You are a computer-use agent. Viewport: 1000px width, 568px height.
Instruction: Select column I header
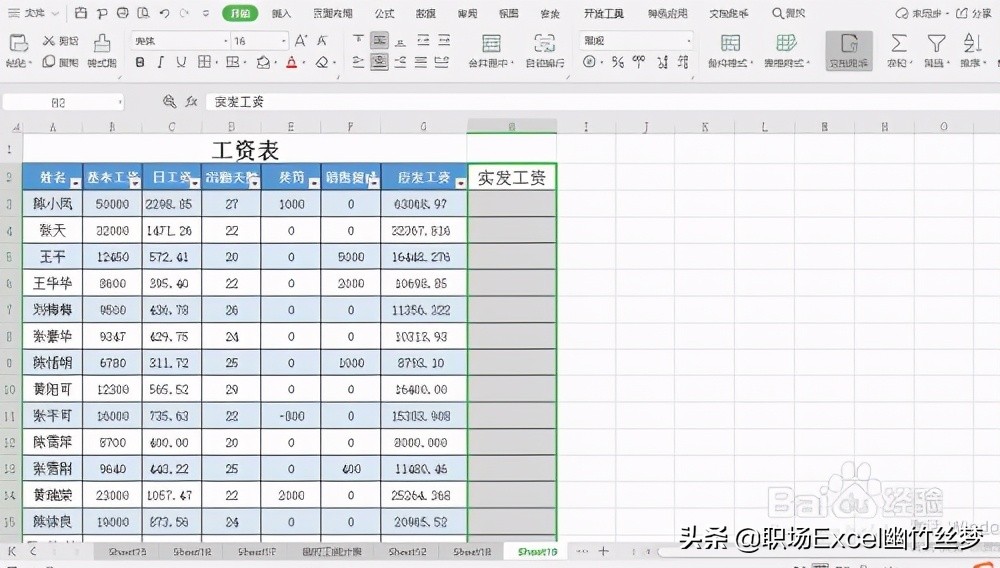tap(585, 126)
